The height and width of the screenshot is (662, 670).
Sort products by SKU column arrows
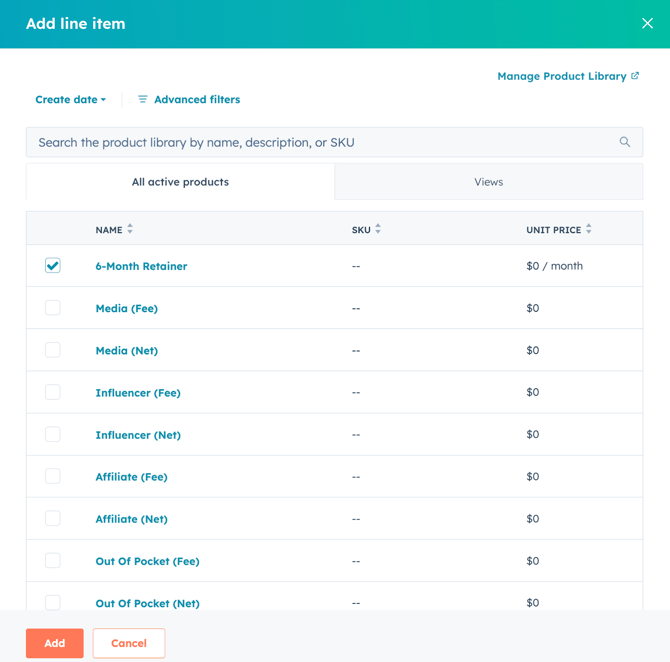coord(378,230)
